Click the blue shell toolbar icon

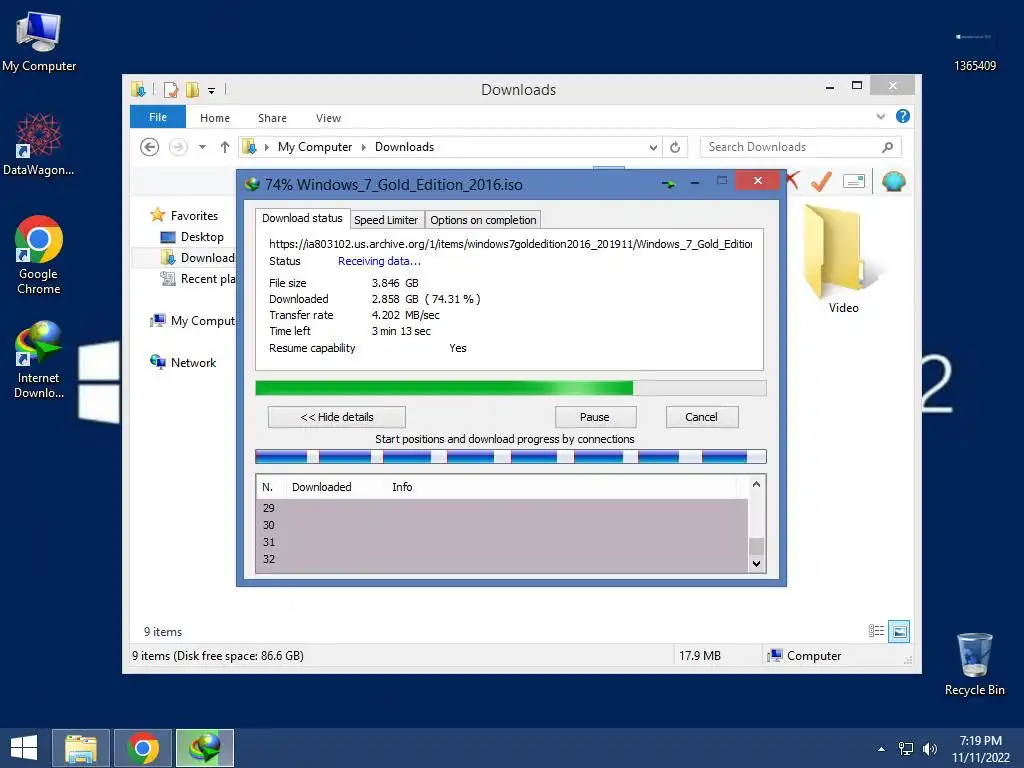pyautogui.click(x=893, y=181)
